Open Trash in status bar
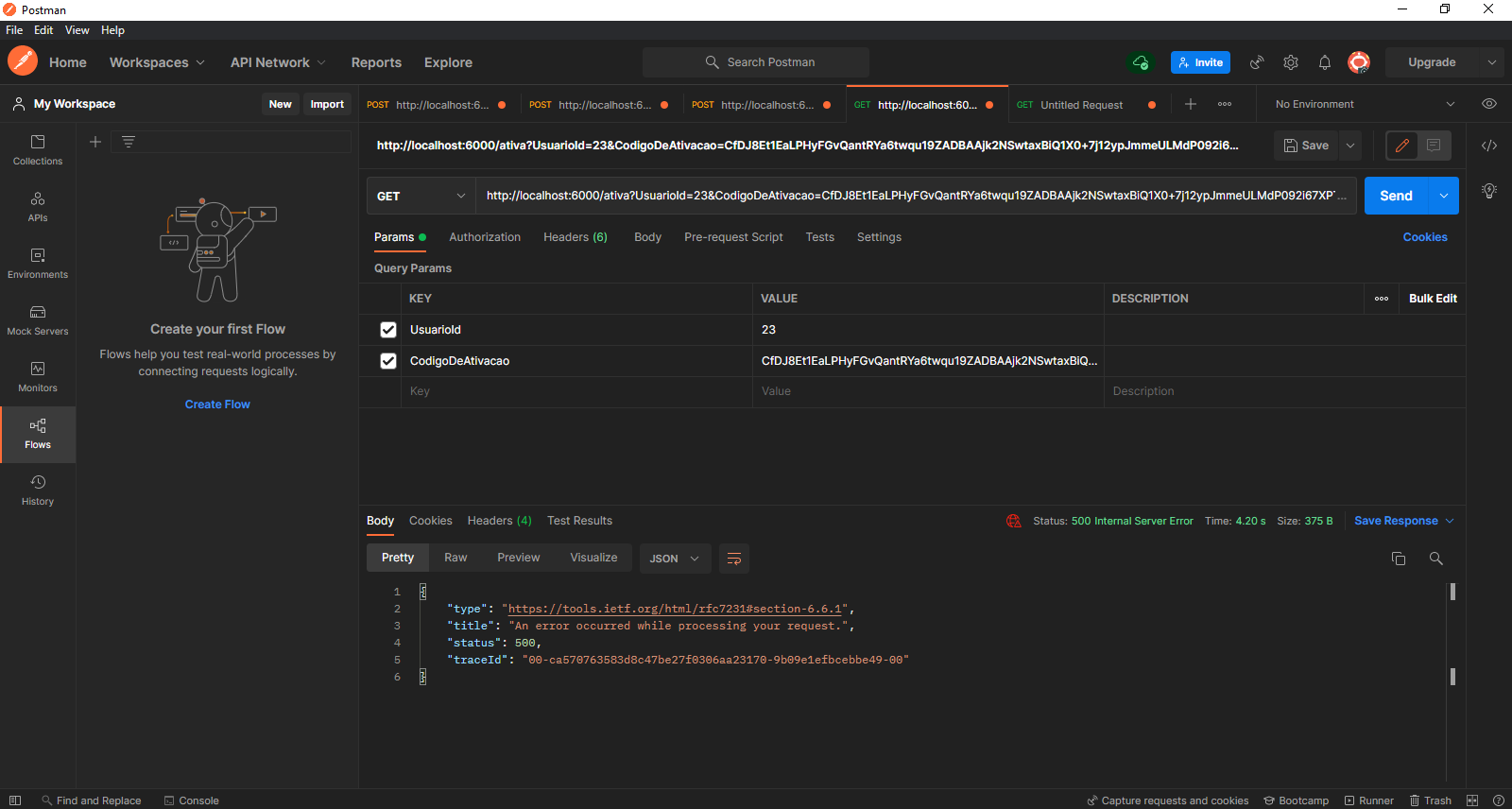This screenshot has width=1512, height=809. click(x=1431, y=800)
